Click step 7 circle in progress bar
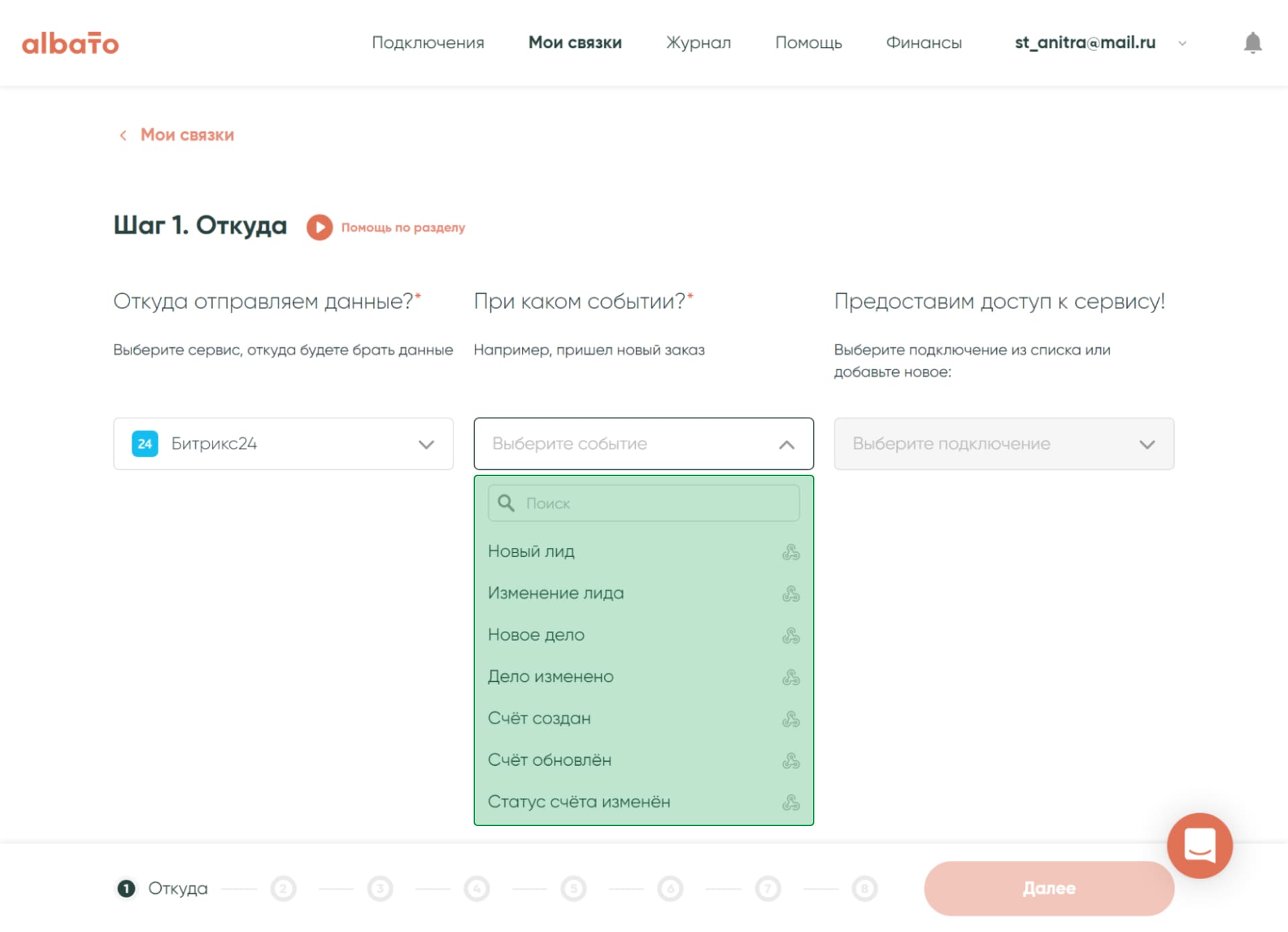1288x932 pixels. pyautogui.click(x=768, y=888)
